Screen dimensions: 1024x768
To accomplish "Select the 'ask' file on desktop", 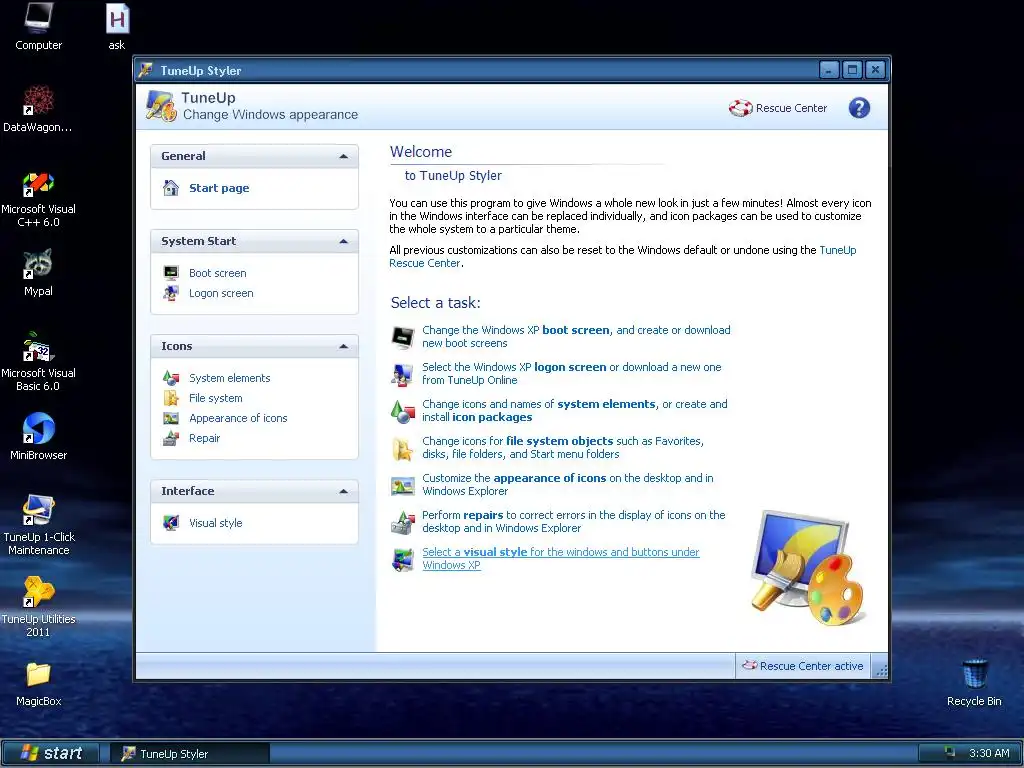I will pos(117,26).
